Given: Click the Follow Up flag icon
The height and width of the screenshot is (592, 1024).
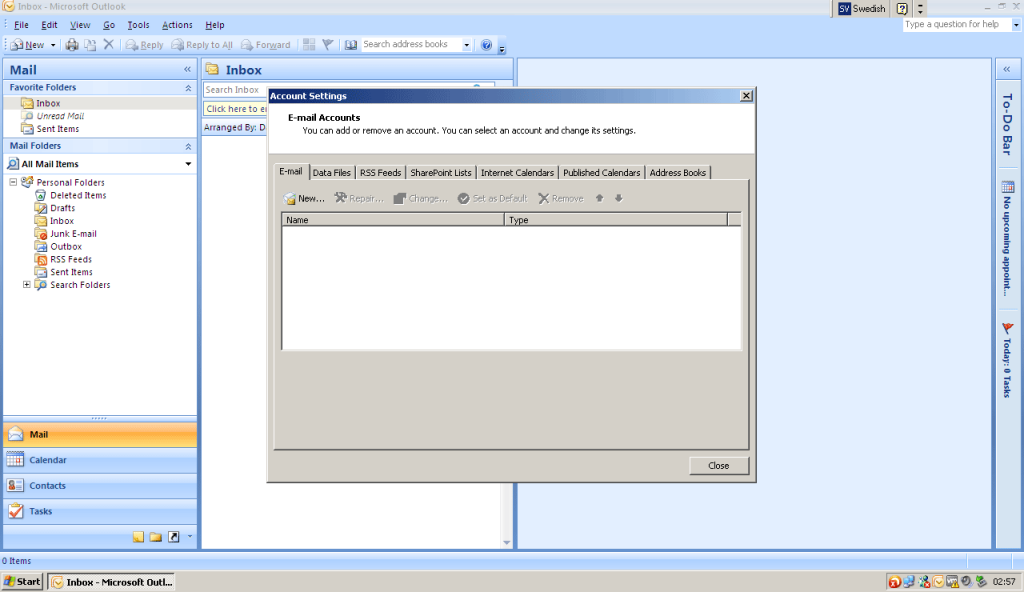Looking at the screenshot, I should 328,44.
